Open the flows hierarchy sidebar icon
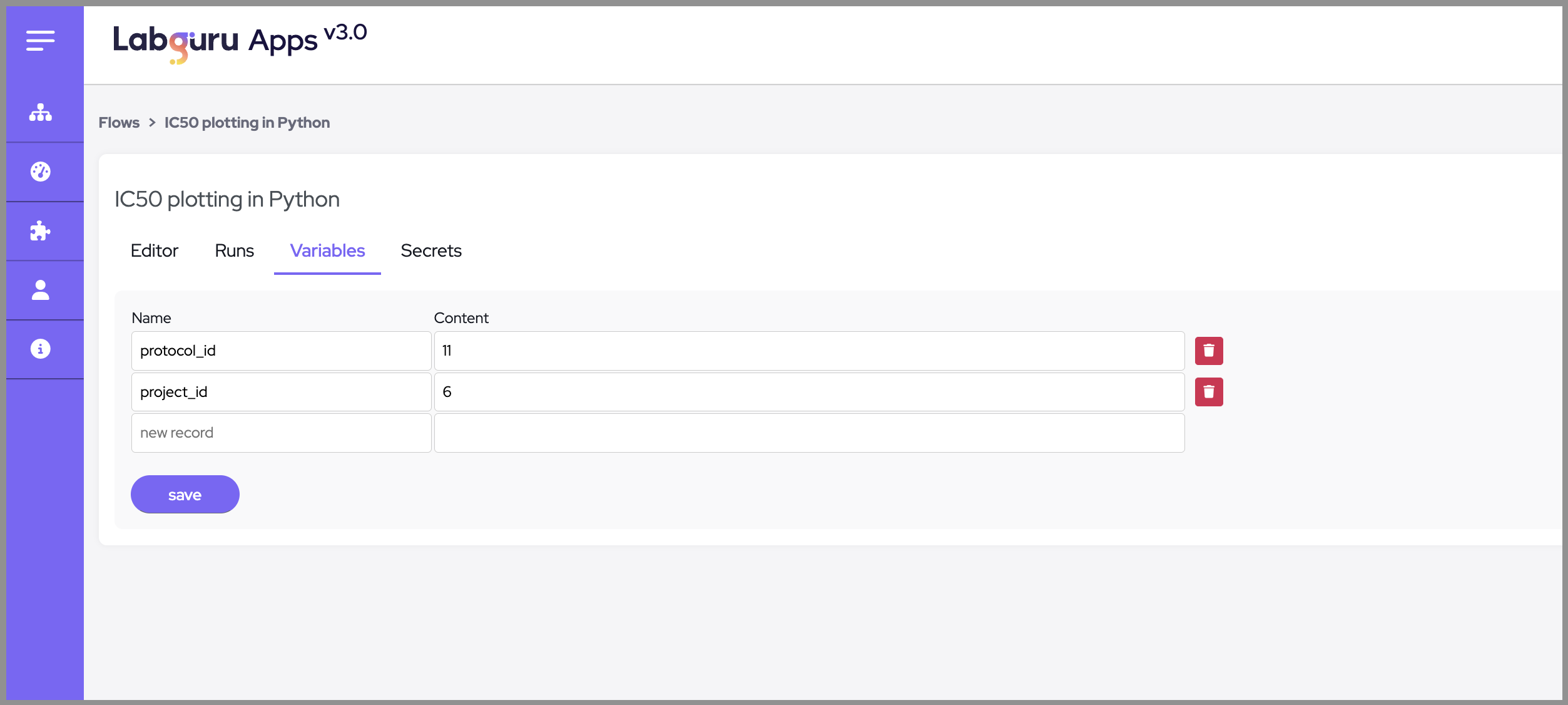Image resolution: width=1568 pixels, height=705 pixels. (x=41, y=113)
